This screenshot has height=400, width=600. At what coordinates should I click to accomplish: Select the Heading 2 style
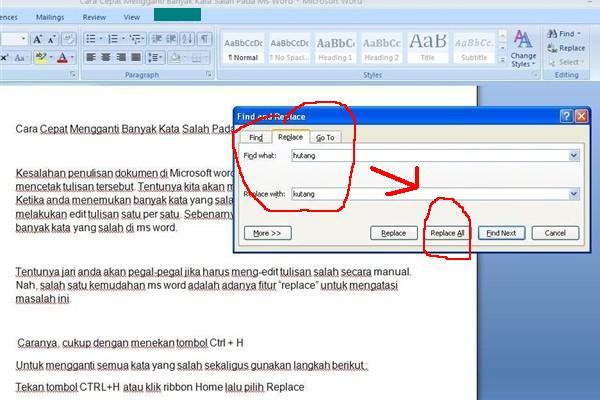pos(382,48)
